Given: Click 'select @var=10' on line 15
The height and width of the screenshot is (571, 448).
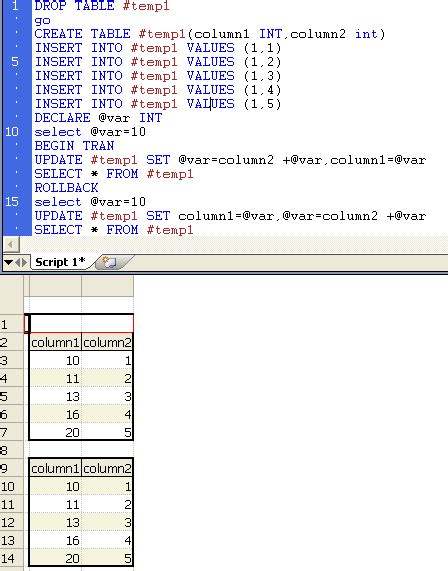Looking at the screenshot, I should point(90,202).
